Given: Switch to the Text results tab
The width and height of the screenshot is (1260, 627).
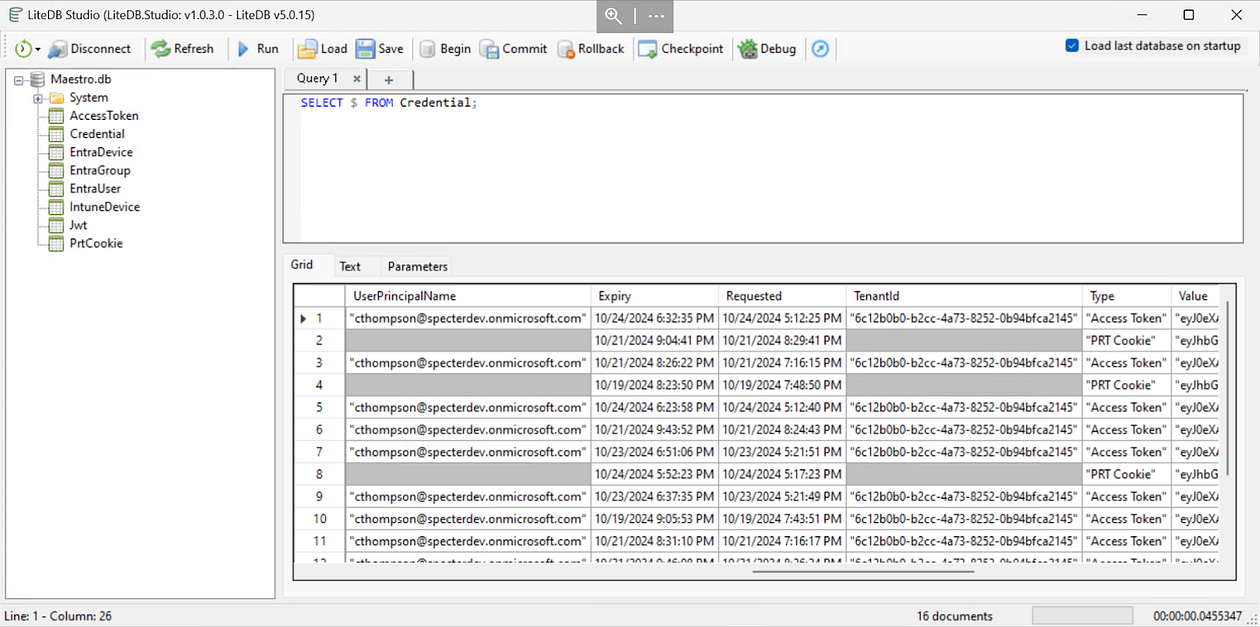Looking at the screenshot, I should (x=350, y=266).
